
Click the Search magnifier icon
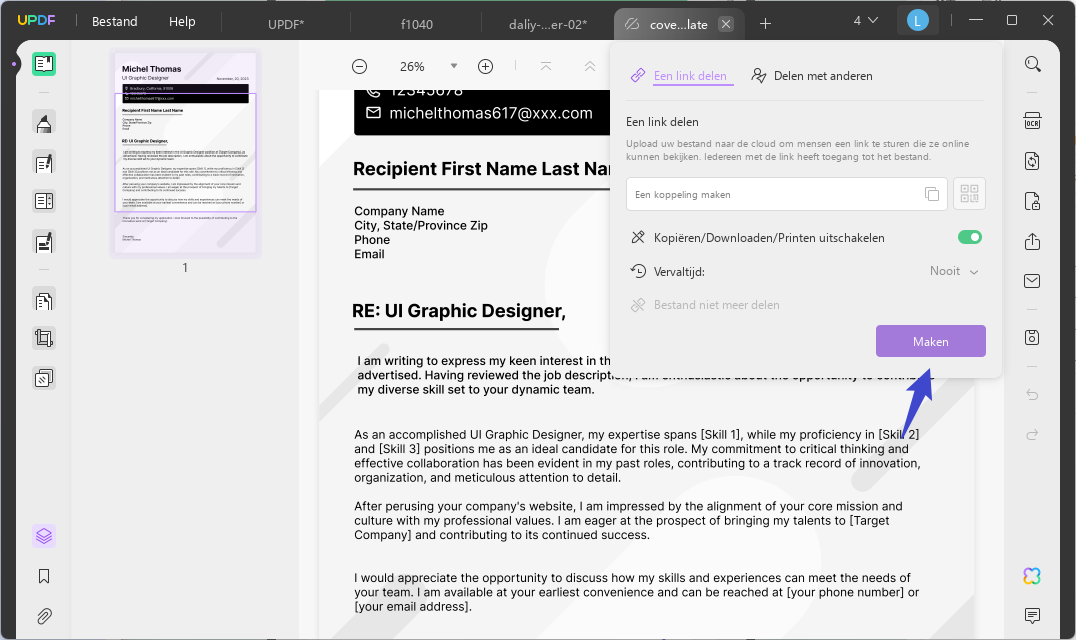click(1032, 64)
